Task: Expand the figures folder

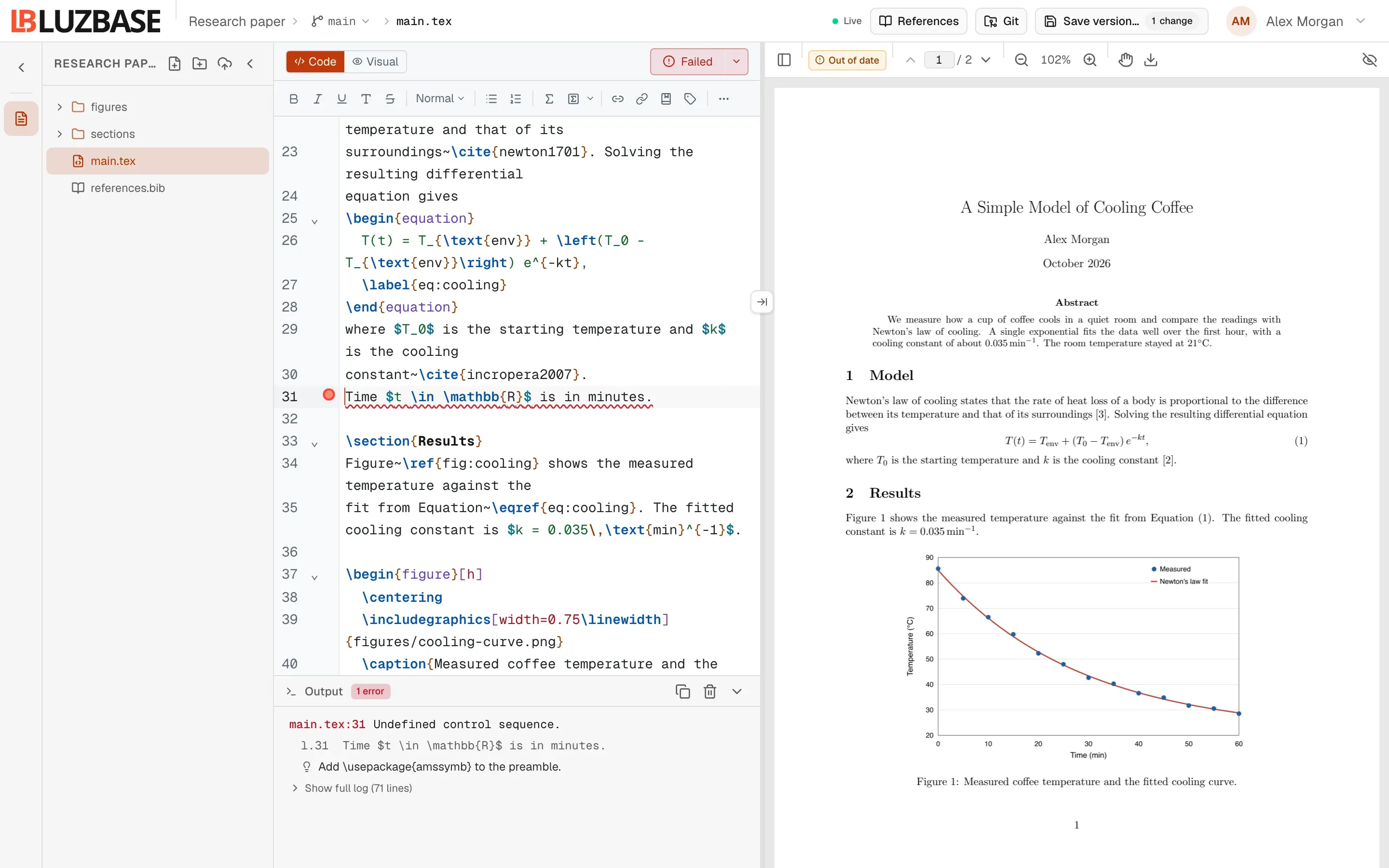Action: [60, 107]
